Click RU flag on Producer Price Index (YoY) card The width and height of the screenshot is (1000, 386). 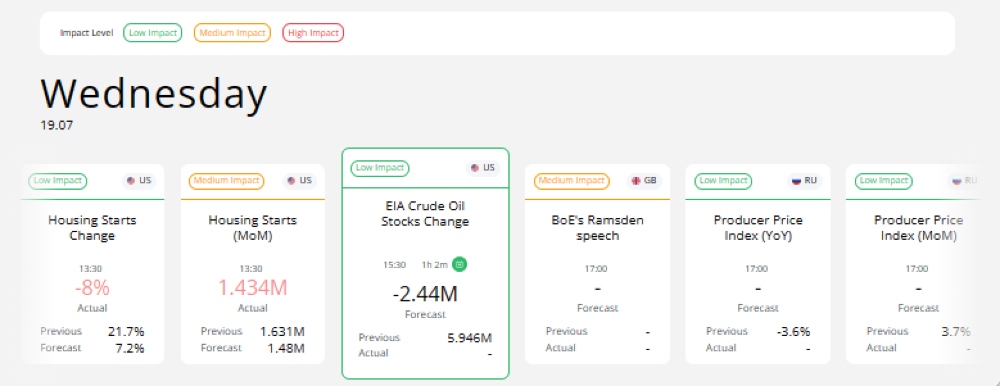(796, 181)
